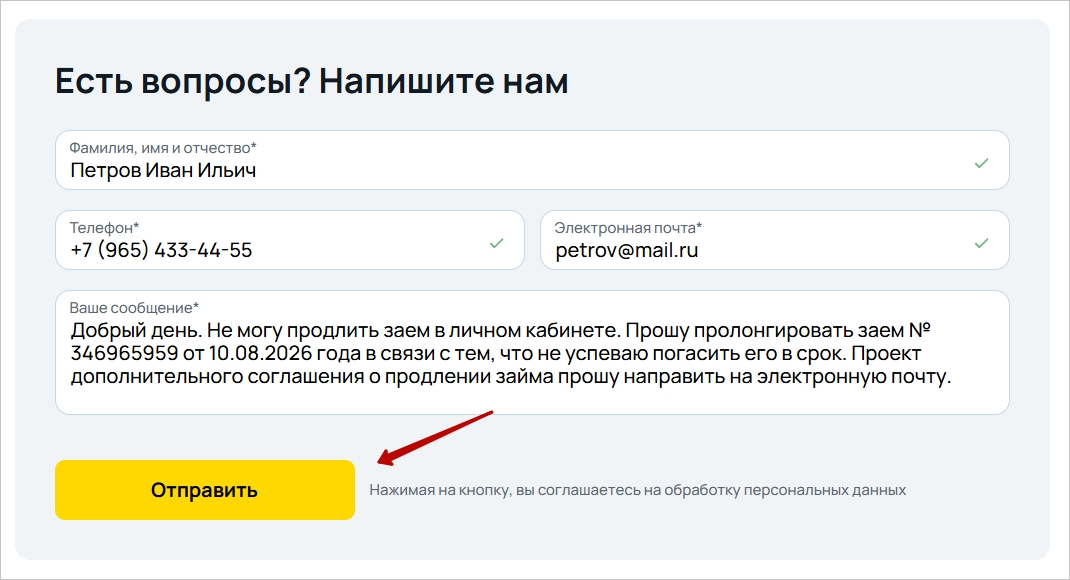
Task: Click the Фамилия, имя и отчество* label
Action: tap(163, 147)
